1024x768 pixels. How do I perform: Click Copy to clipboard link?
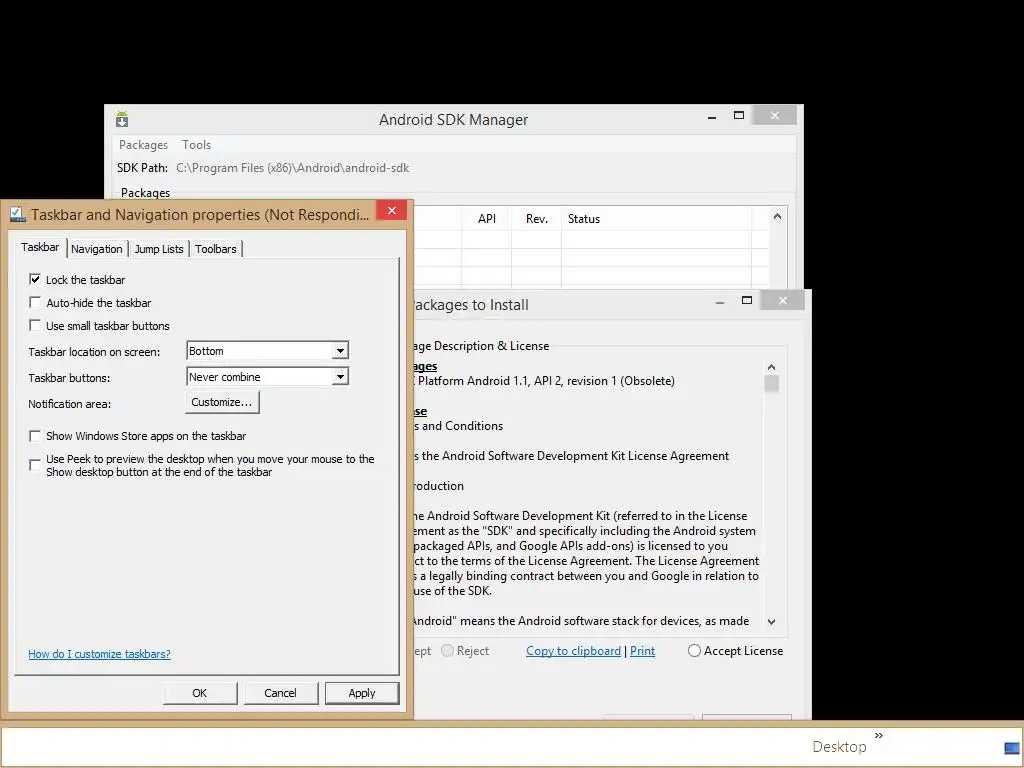(x=573, y=651)
